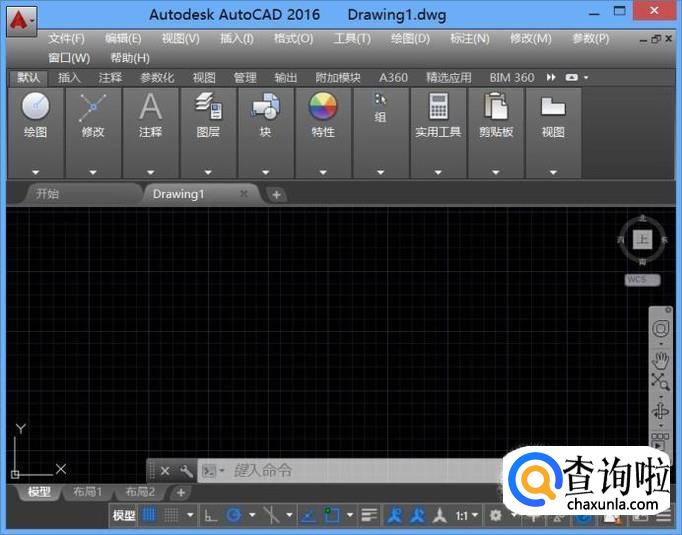682x535 pixels.
Task: Open a new drawing tab with plus button
Action: point(276,194)
